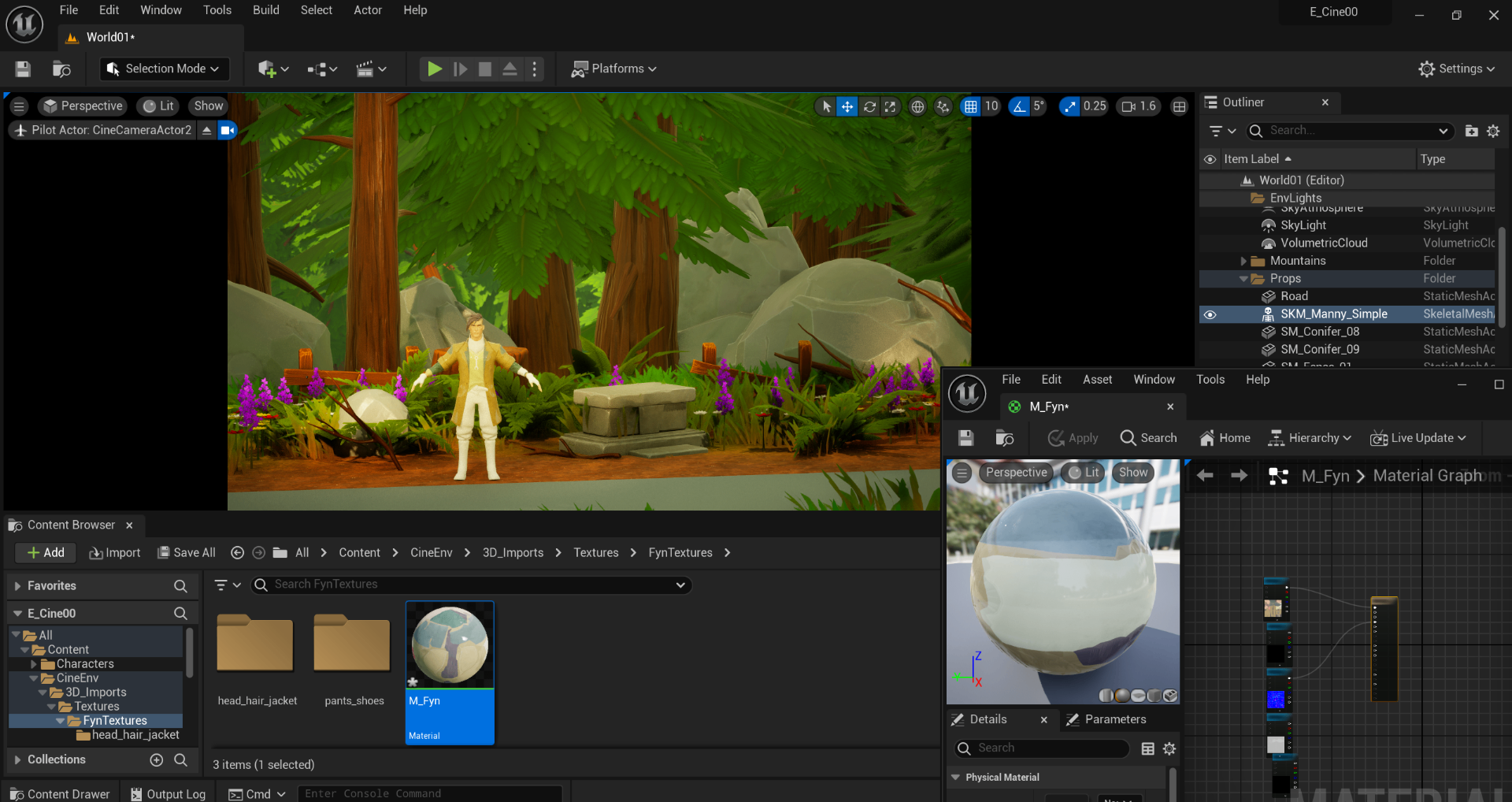Click the Import button
1512x802 pixels.
tap(115, 553)
